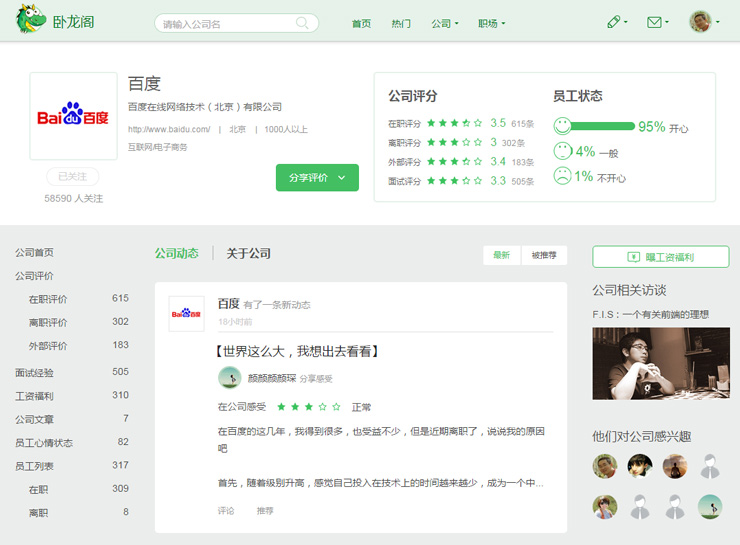The width and height of the screenshot is (740, 545).
Task: Select the 最新 sort tab
Action: click(x=501, y=255)
